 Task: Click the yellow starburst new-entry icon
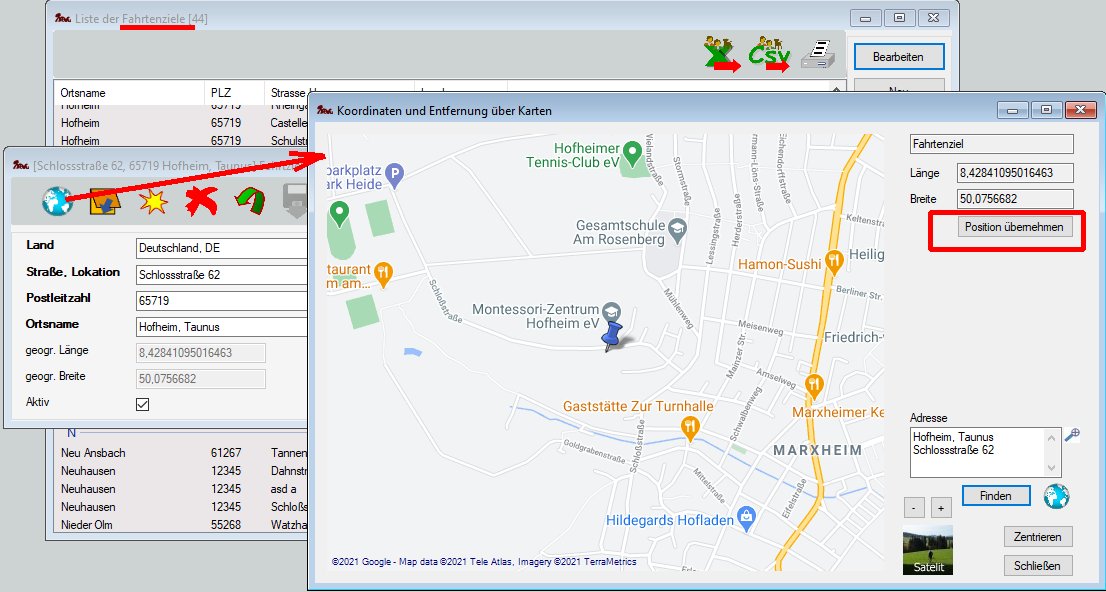click(x=154, y=202)
